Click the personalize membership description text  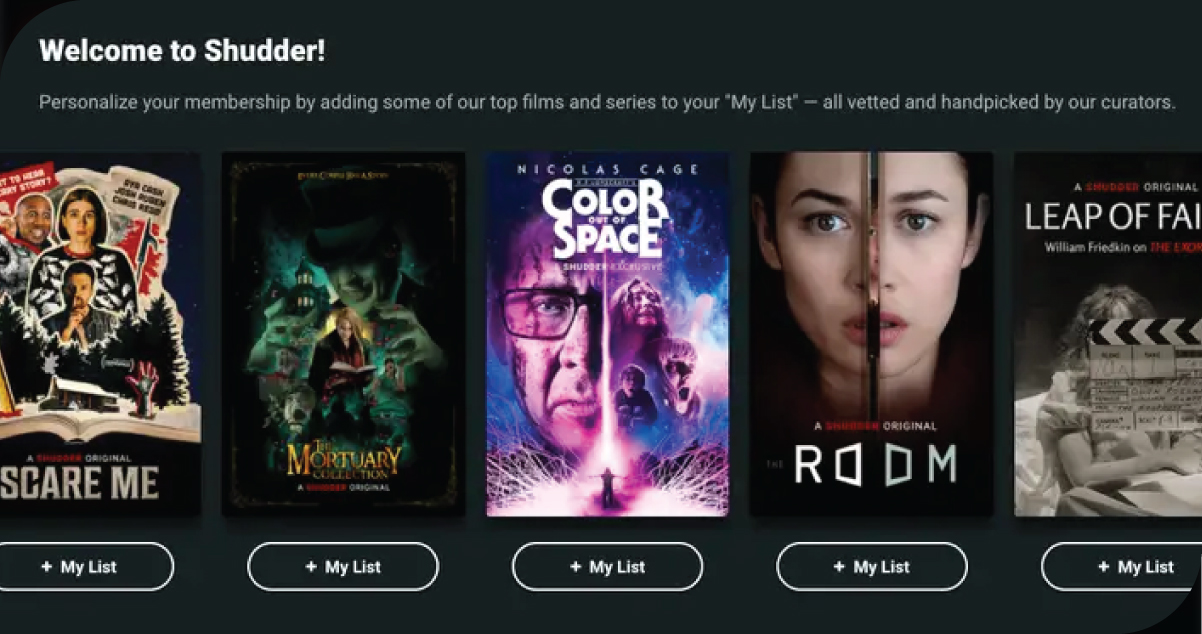(607, 102)
